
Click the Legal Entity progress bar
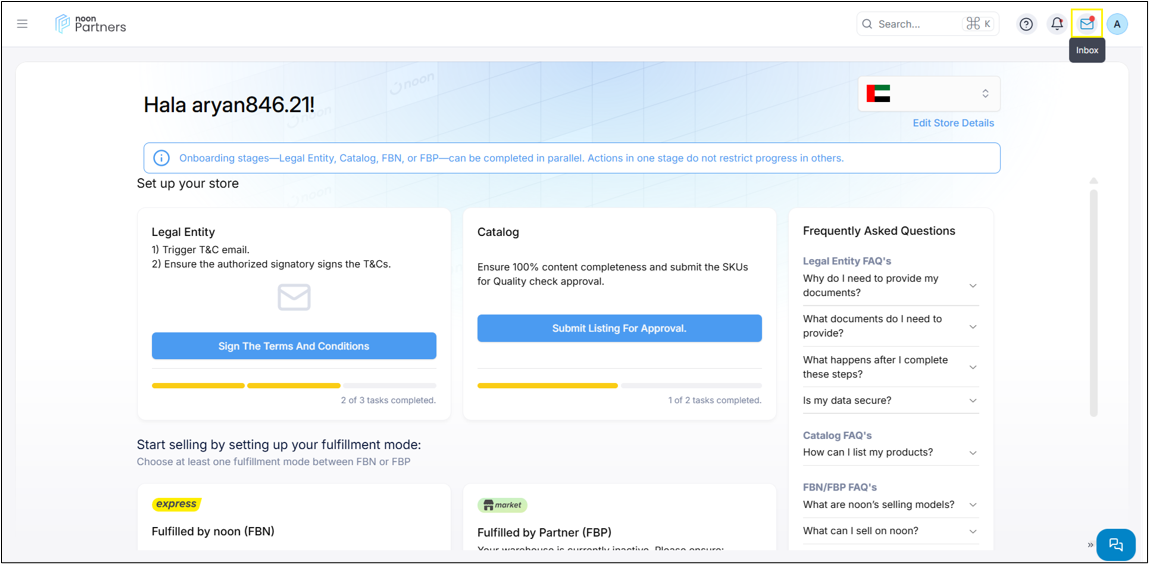point(294,385)
